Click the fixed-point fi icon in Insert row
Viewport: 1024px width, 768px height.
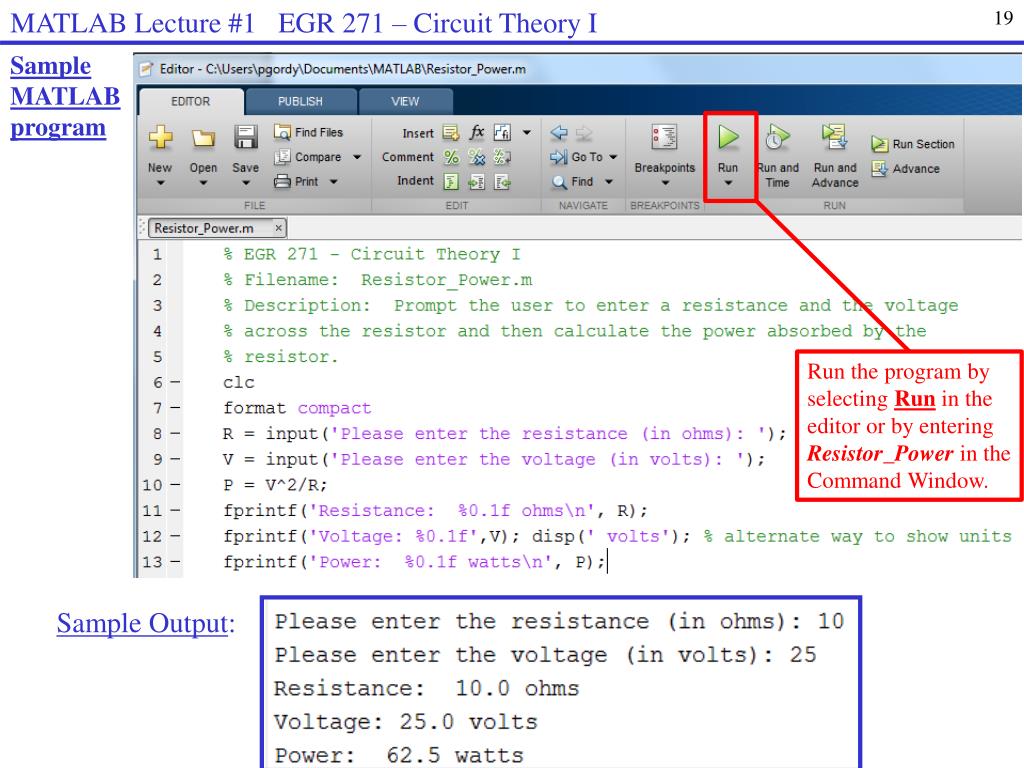point(502,133)
